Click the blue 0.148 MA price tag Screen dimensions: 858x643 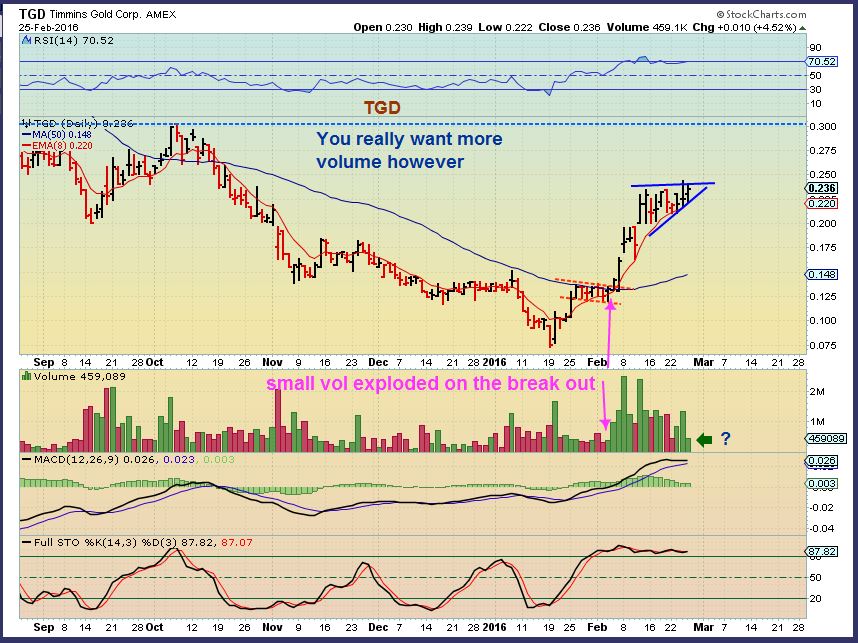[822, 274]
